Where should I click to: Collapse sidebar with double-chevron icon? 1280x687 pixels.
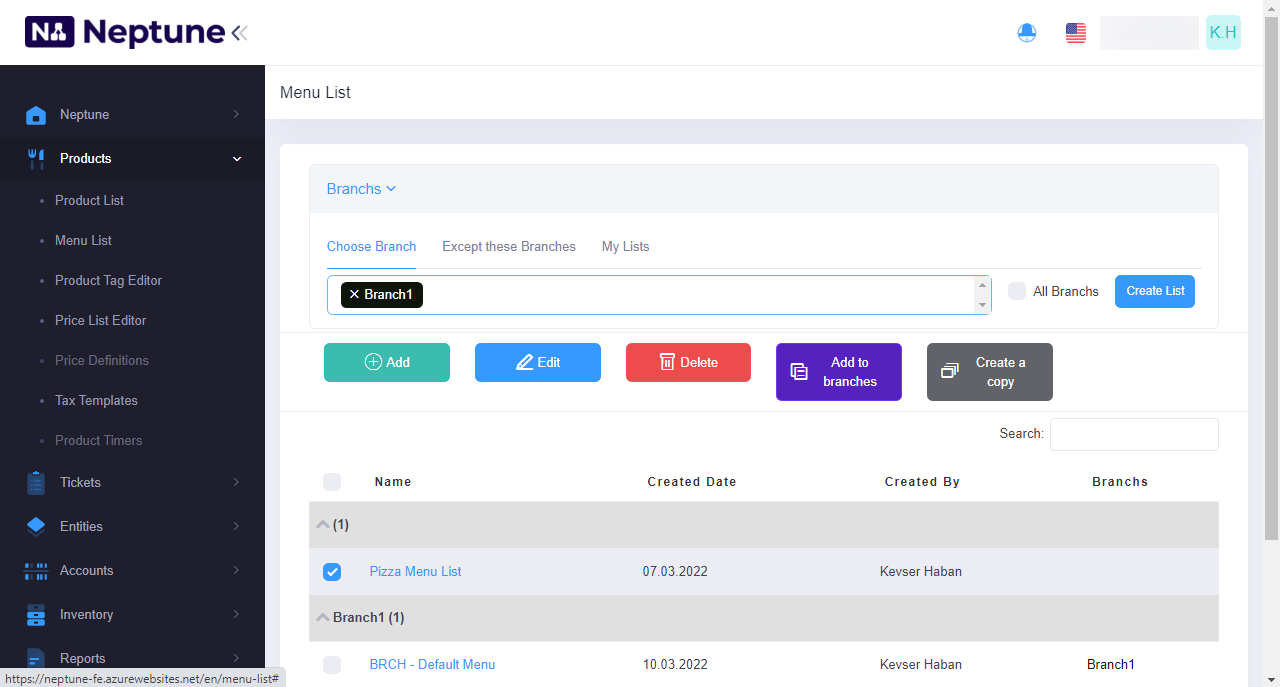point(239,33)
